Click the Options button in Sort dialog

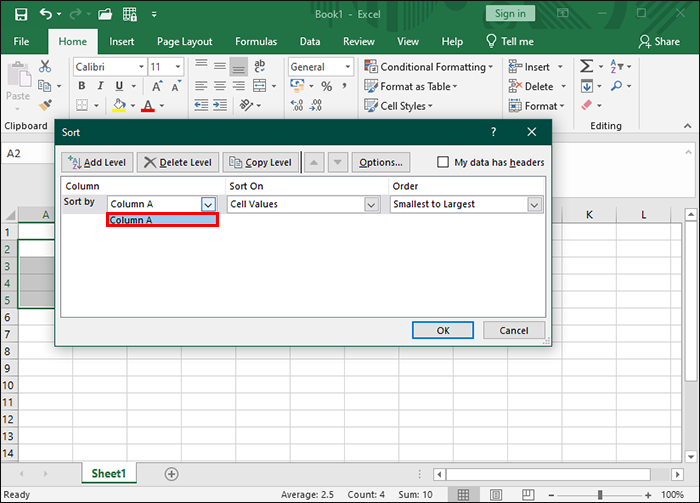380,162
